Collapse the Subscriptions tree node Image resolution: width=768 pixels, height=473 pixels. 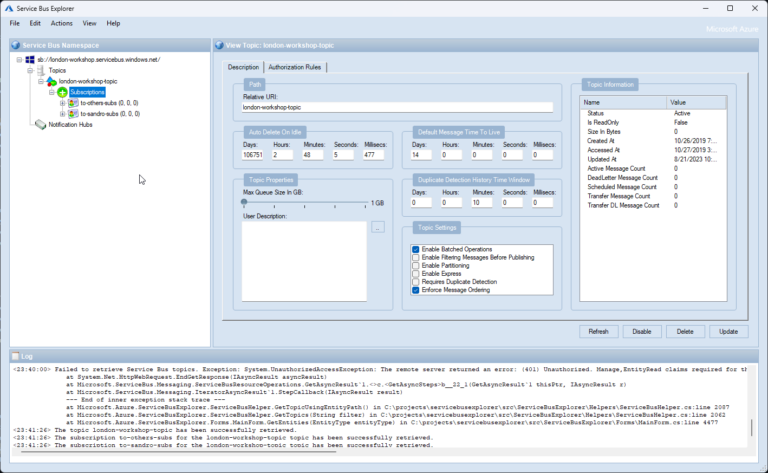coord(51,92)
